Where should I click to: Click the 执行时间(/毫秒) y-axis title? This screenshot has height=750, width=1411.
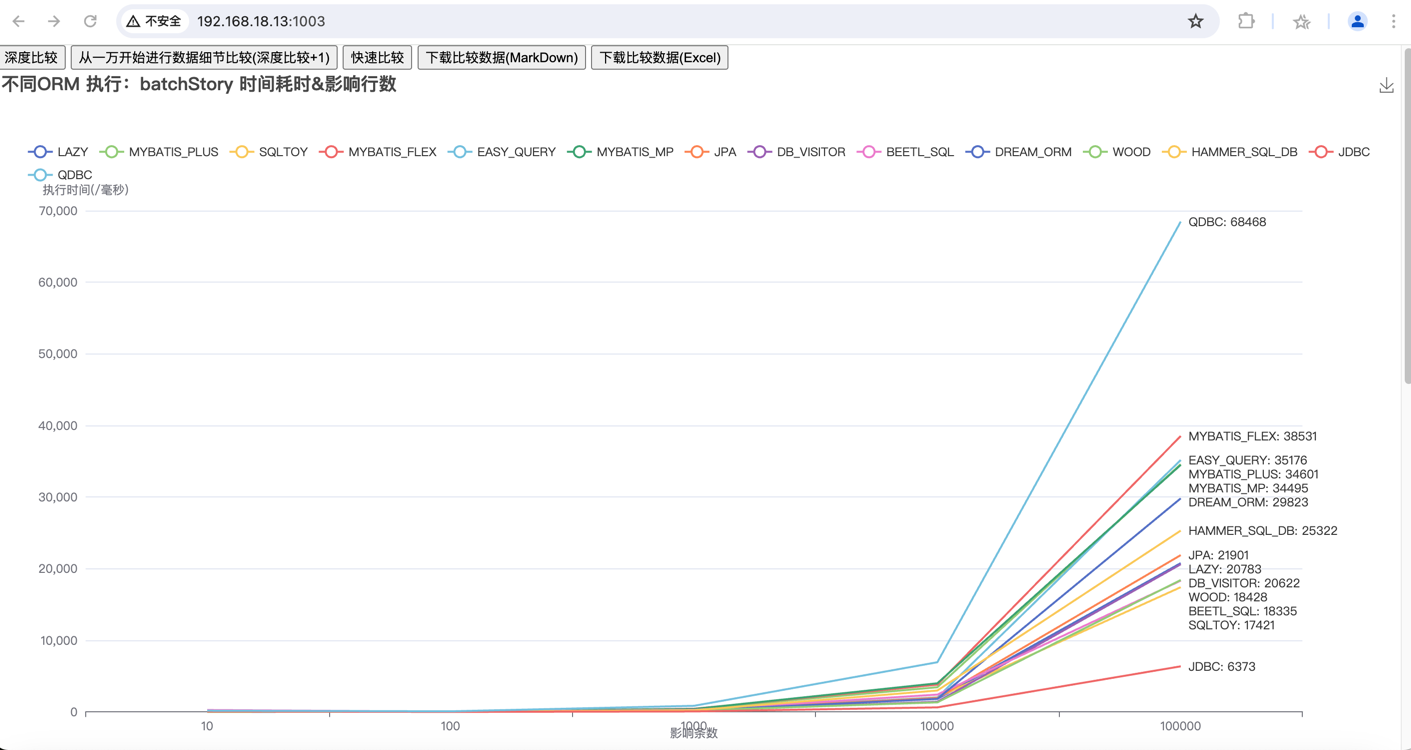[85, 190]
